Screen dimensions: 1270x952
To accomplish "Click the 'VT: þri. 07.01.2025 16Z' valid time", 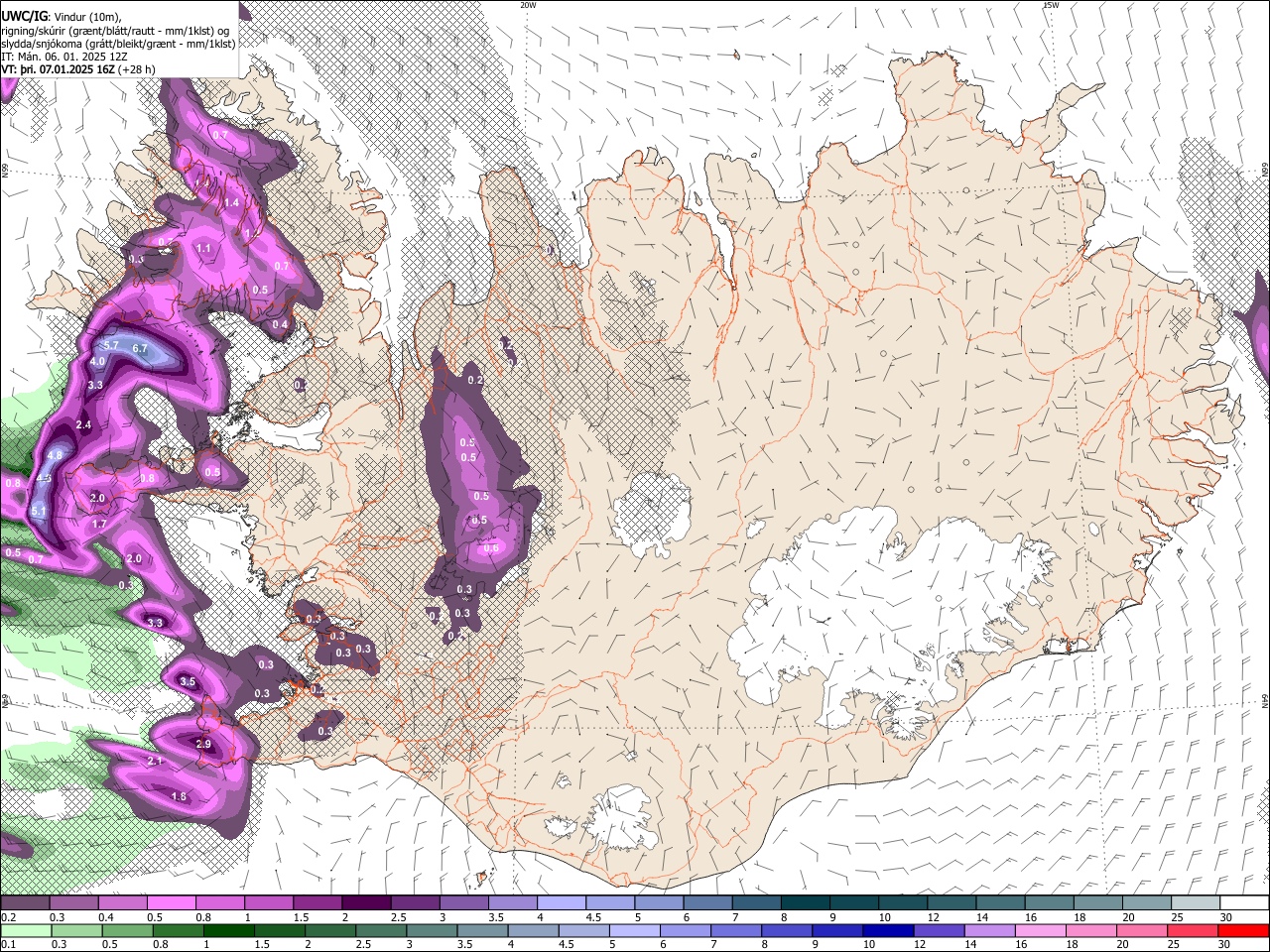I will tap(58, 69).
